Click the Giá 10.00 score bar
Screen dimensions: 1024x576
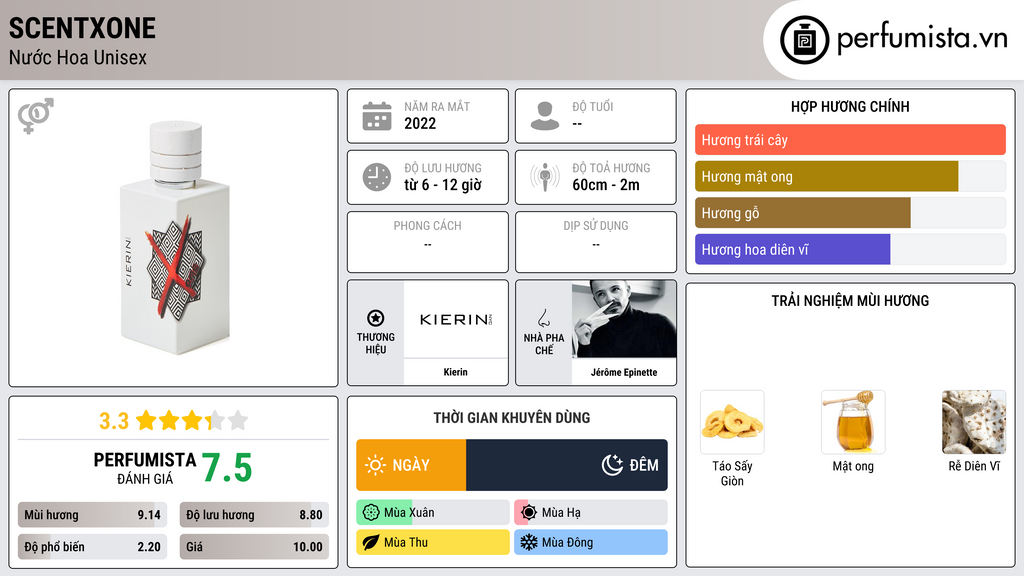[x=254, y=547]
